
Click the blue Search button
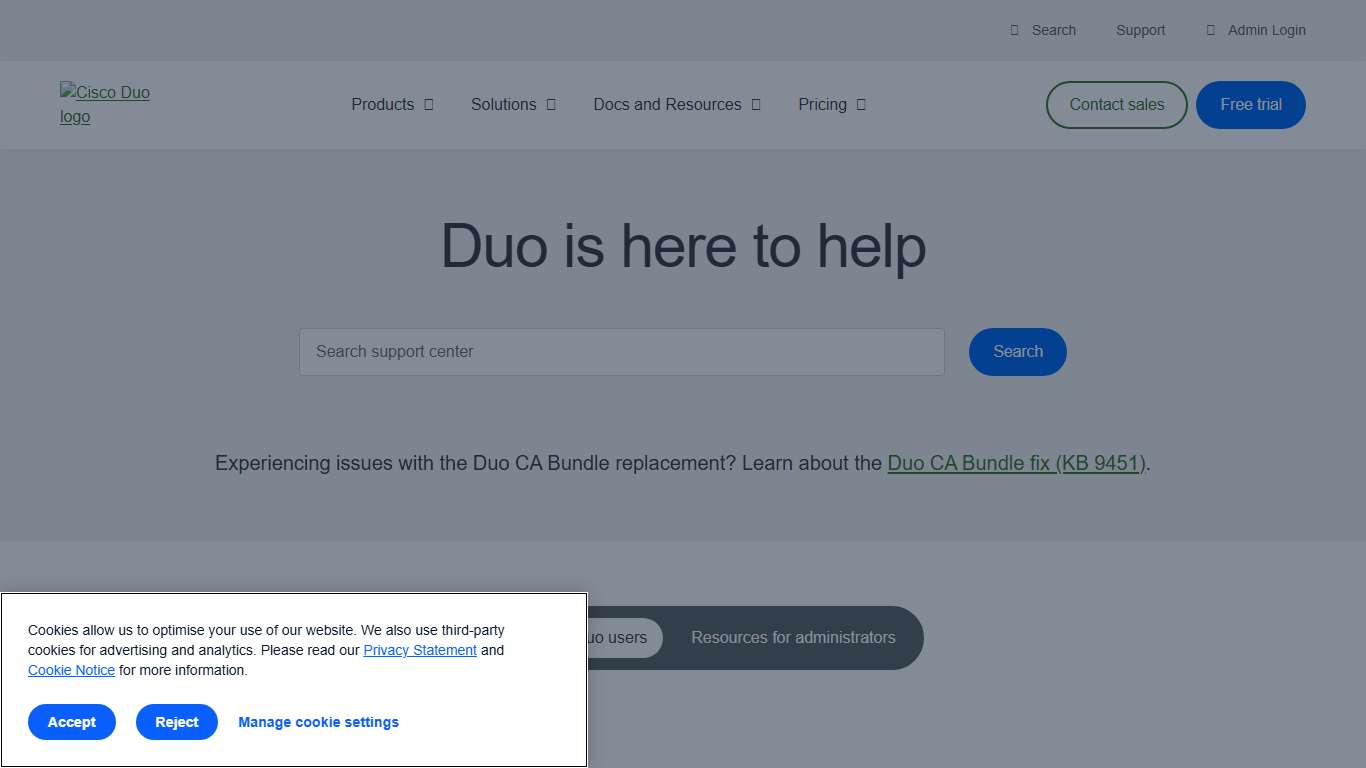[1017, 352]
